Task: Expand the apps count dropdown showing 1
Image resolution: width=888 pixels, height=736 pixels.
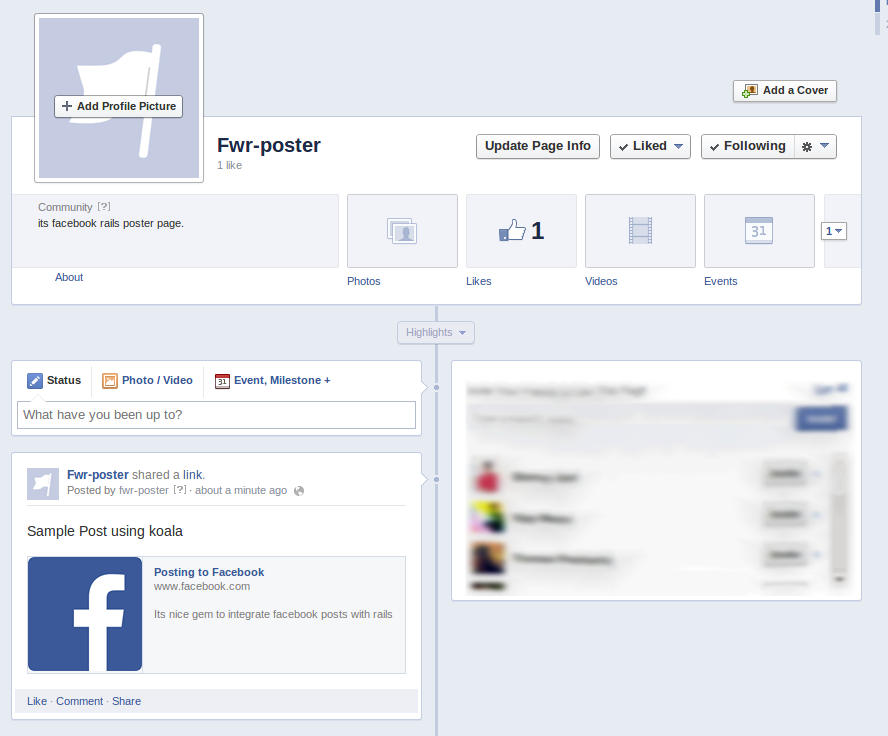Action: (834, 231)
